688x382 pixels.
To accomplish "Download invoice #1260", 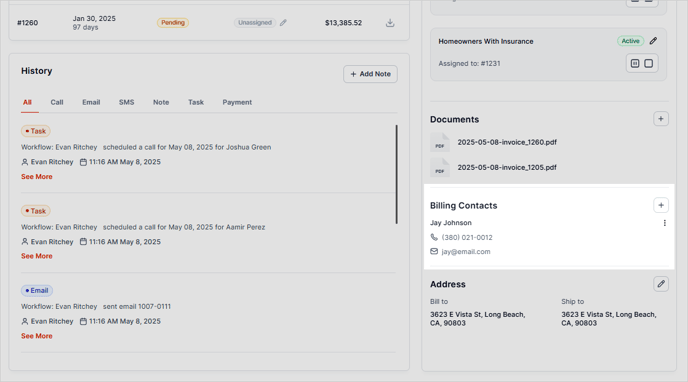I will click(x=390, y=23).
